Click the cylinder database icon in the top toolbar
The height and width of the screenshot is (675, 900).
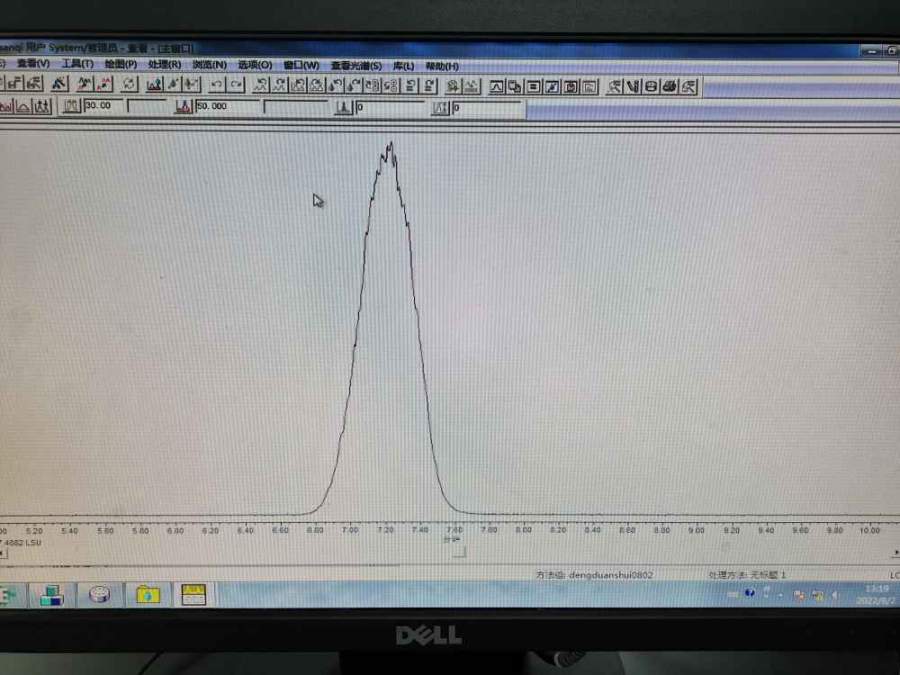[651, 87]
